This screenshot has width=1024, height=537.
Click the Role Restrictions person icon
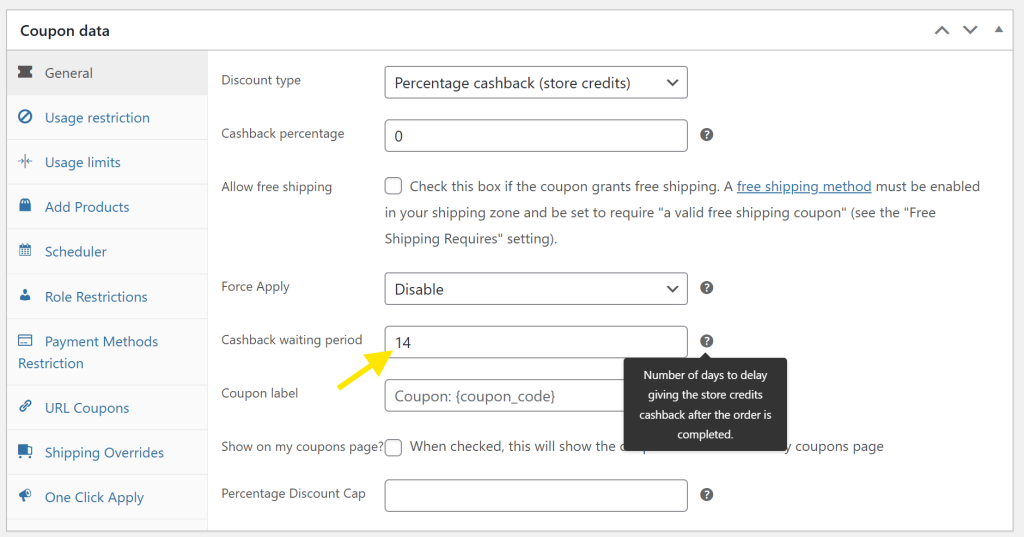(25, 295)
